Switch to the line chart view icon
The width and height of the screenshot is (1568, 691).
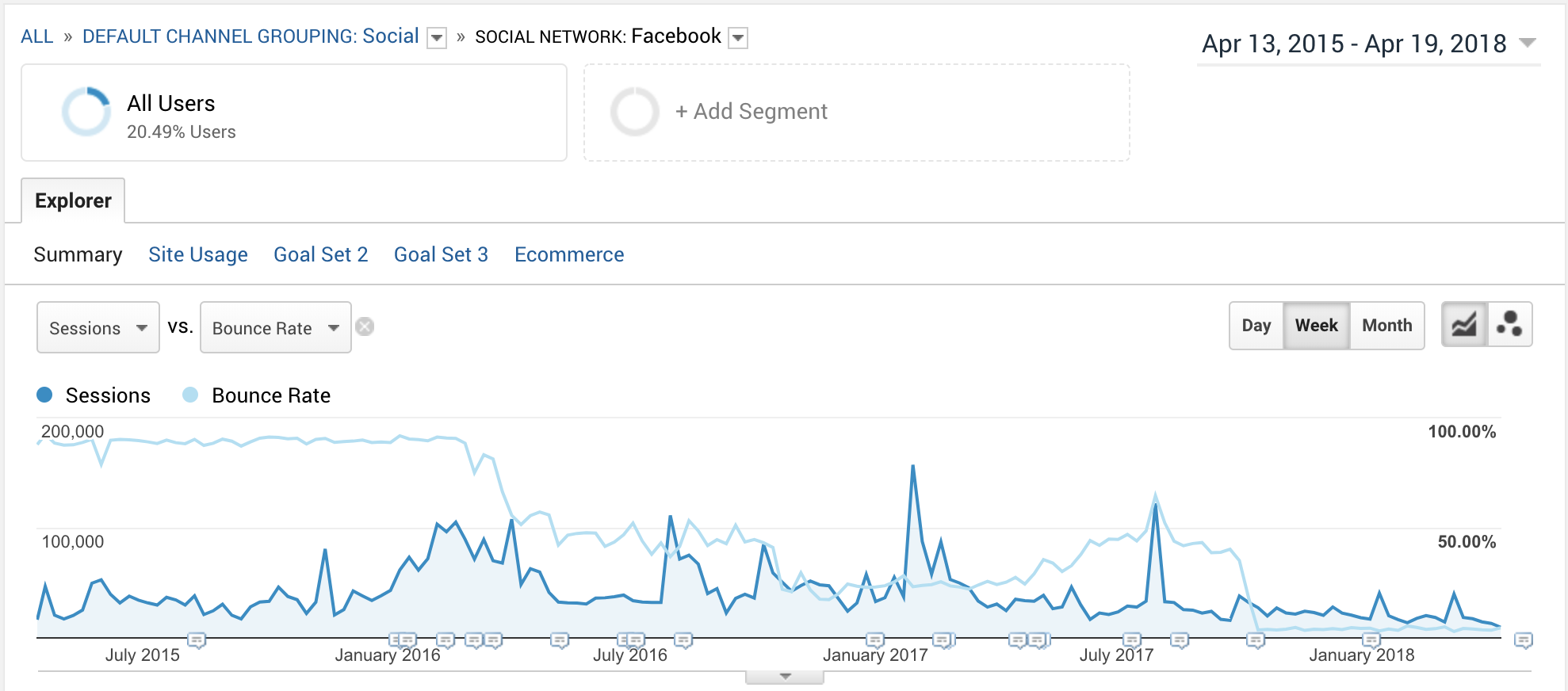point(1464,325)
